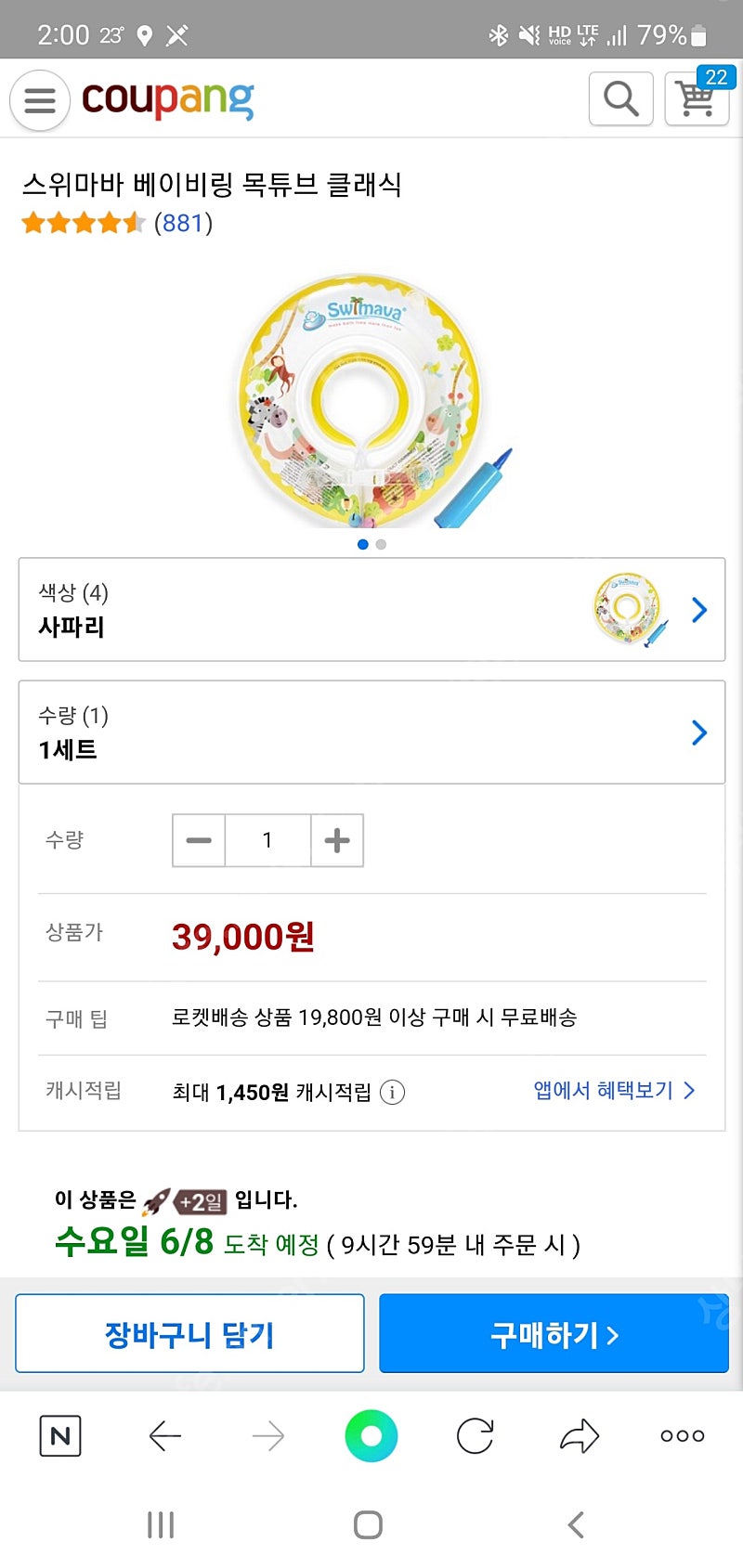This screenshot has height=1568, width=743.
Task: Tap 장바구니 담기 add to cart button
Action: 189,1334
